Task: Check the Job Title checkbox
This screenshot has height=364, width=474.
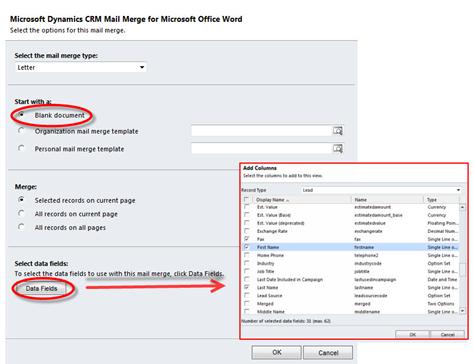Action: coord(247,271)
